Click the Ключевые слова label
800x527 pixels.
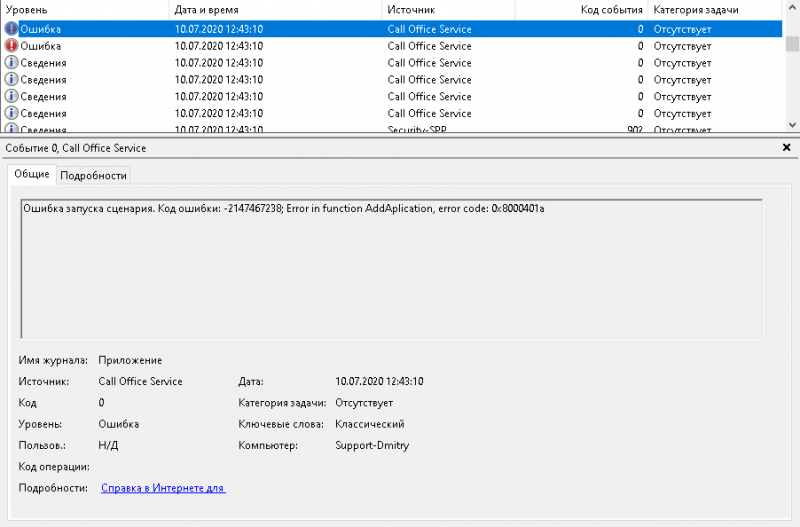[x=281, y=424]
